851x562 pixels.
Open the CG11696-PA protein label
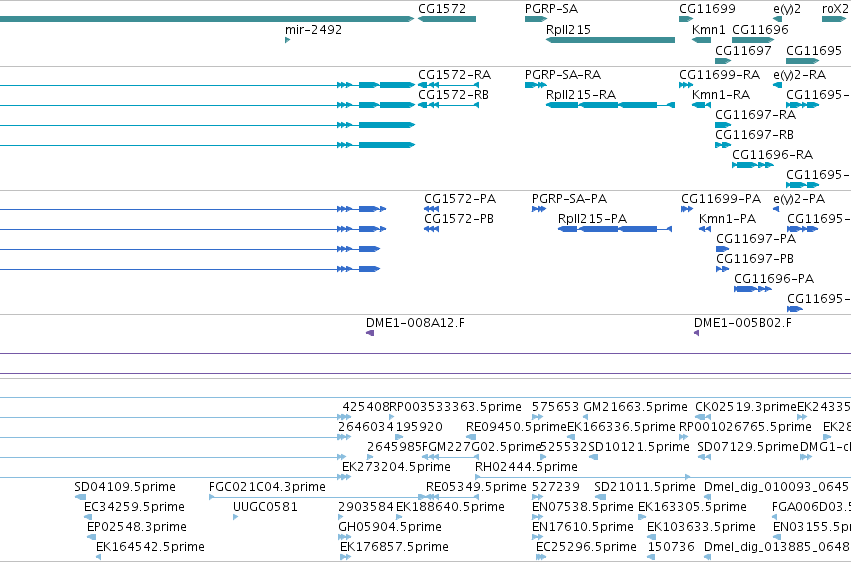(x=774, y=279)
